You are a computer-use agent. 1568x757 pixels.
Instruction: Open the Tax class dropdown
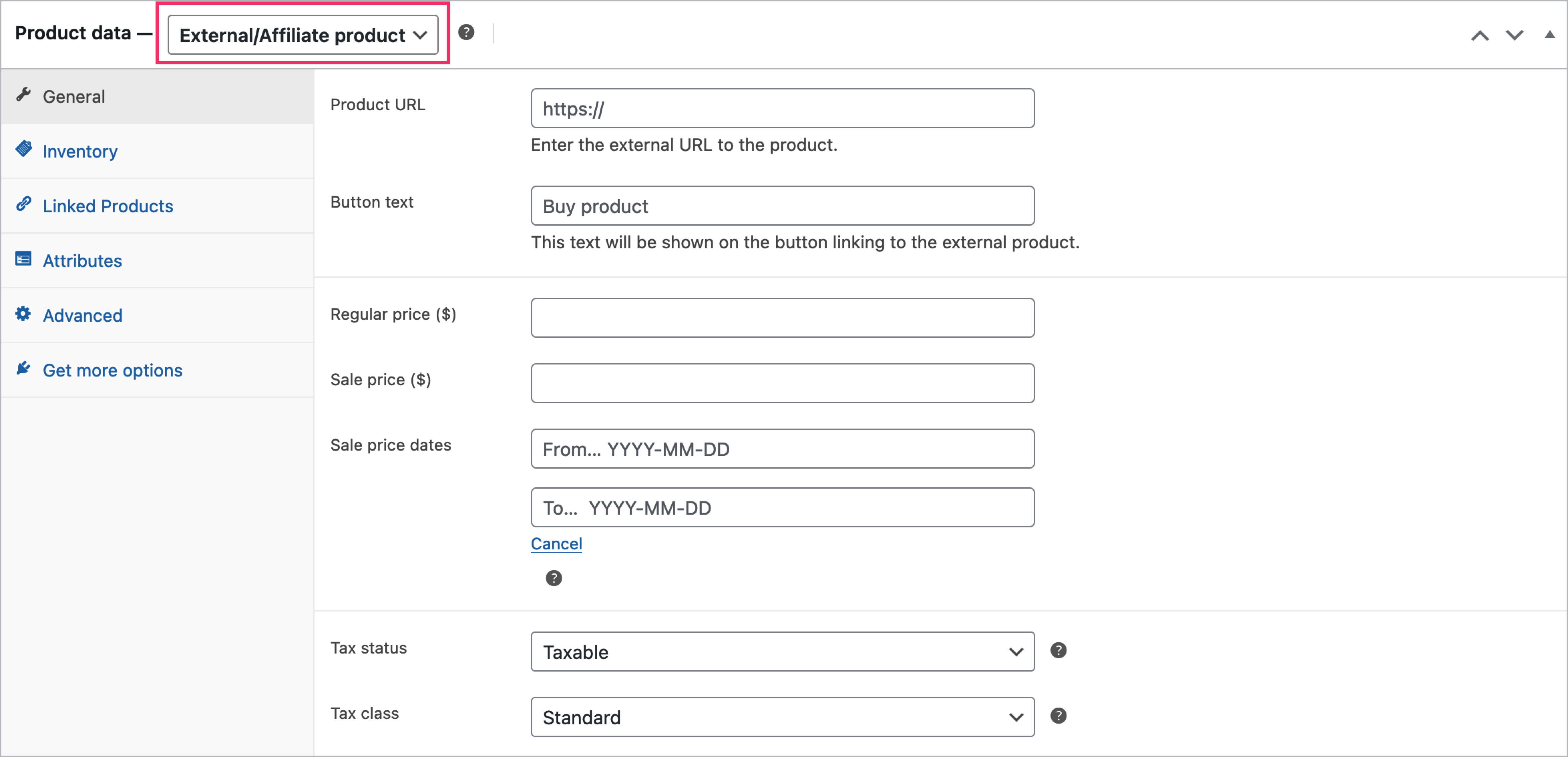click(782, 717)
